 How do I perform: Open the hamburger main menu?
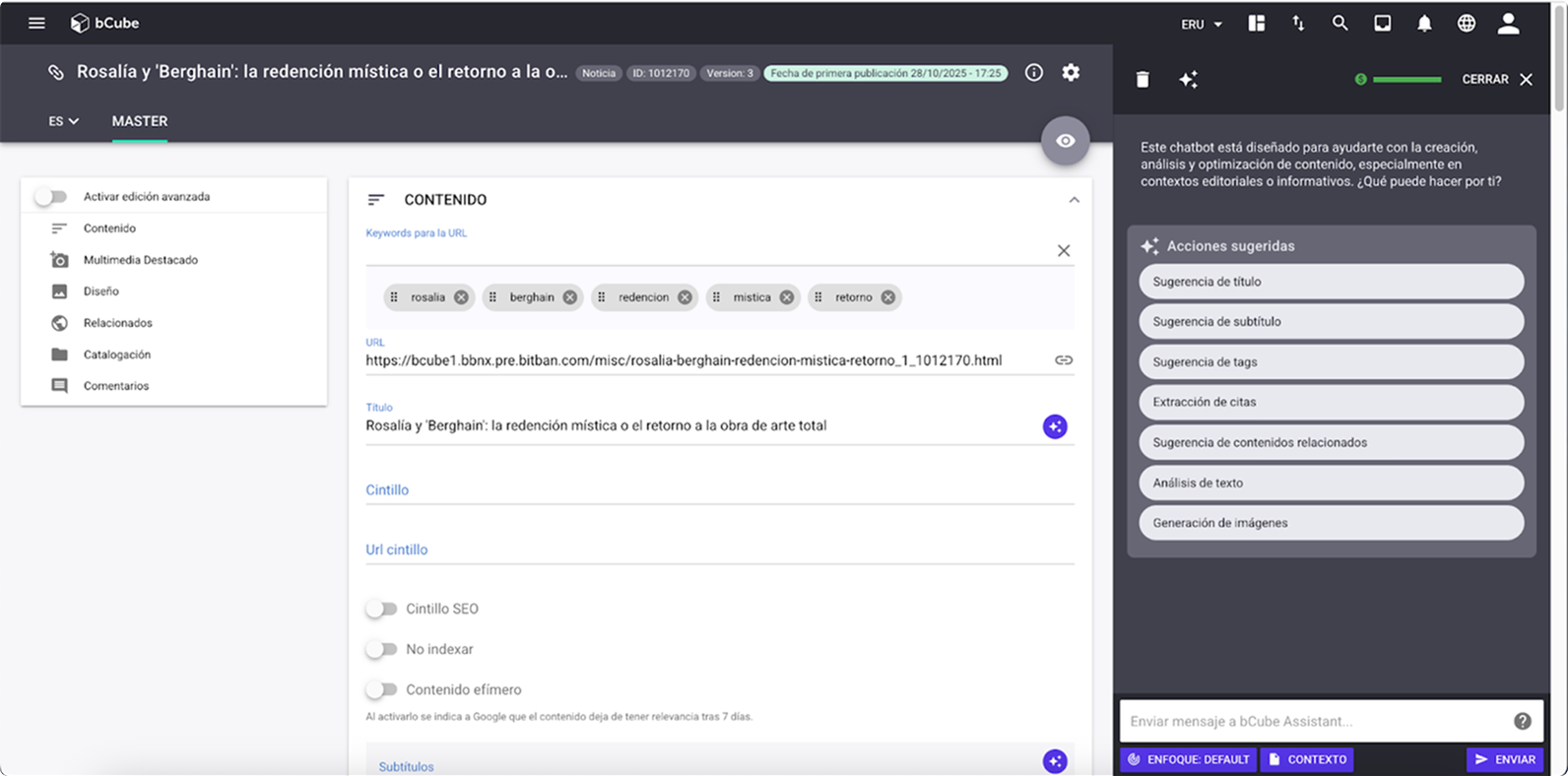36,23
